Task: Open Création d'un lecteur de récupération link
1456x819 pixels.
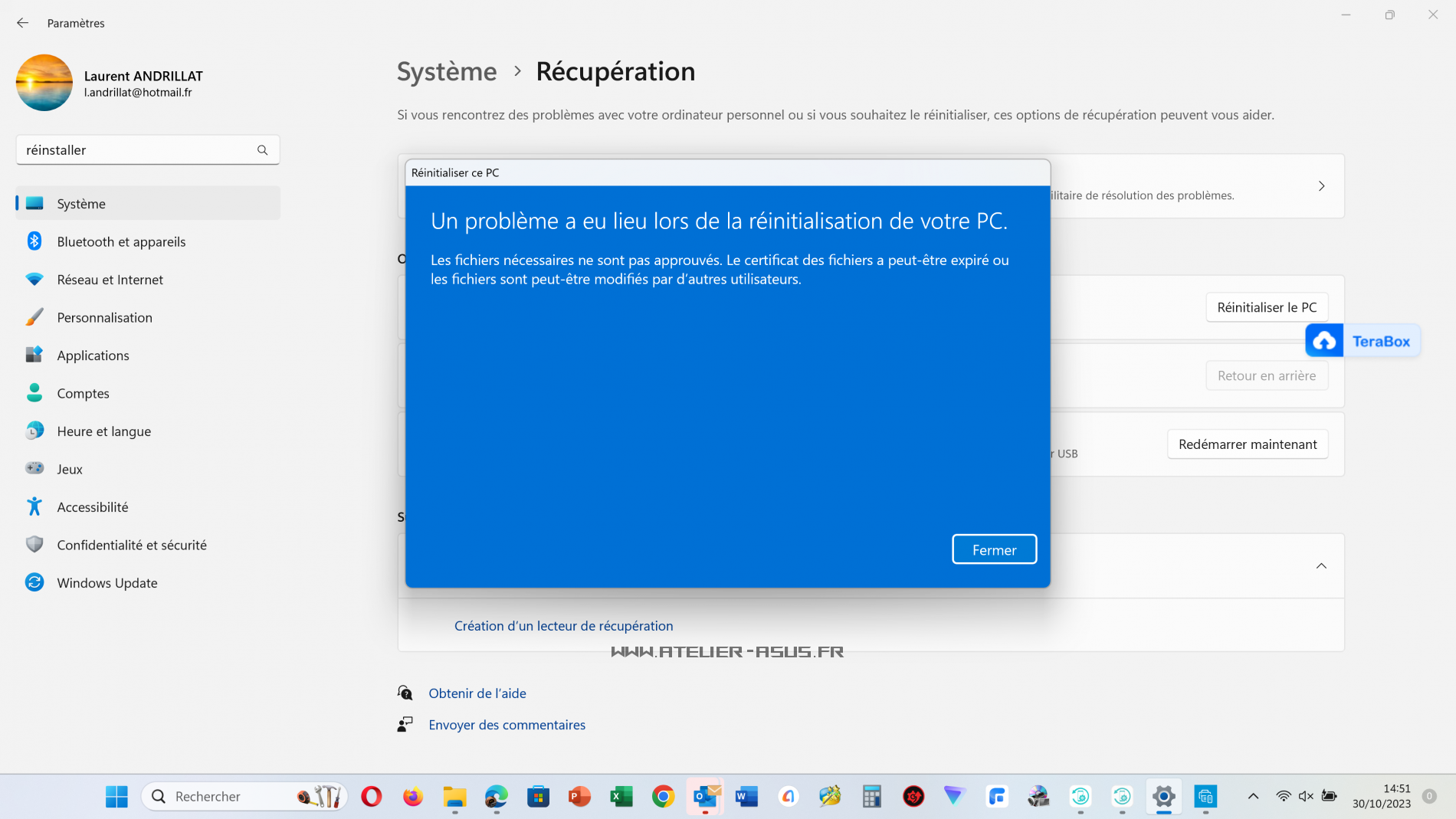Action: tap(563, 626)
